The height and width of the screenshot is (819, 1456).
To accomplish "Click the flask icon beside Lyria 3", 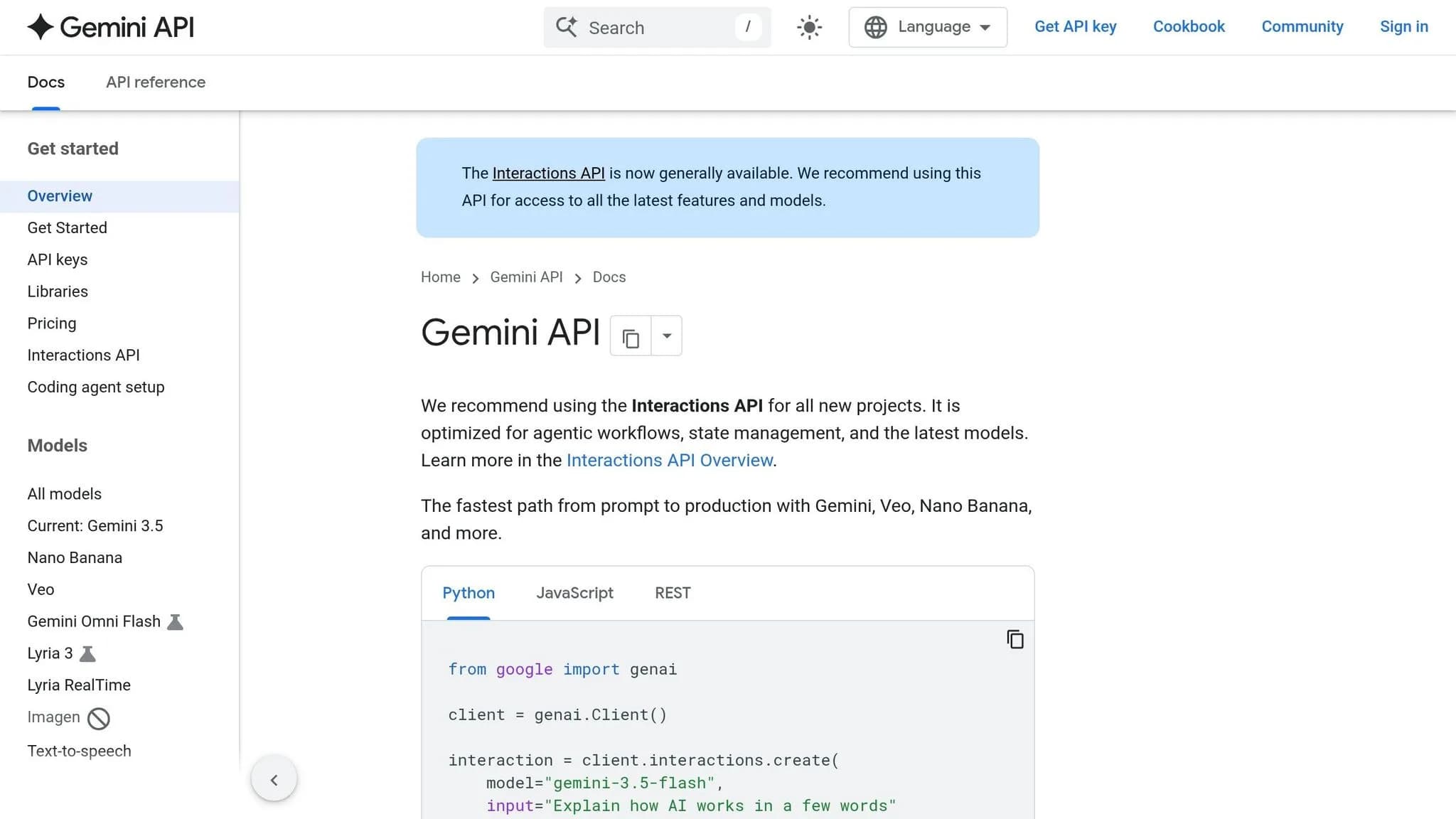I will point(87,654).
